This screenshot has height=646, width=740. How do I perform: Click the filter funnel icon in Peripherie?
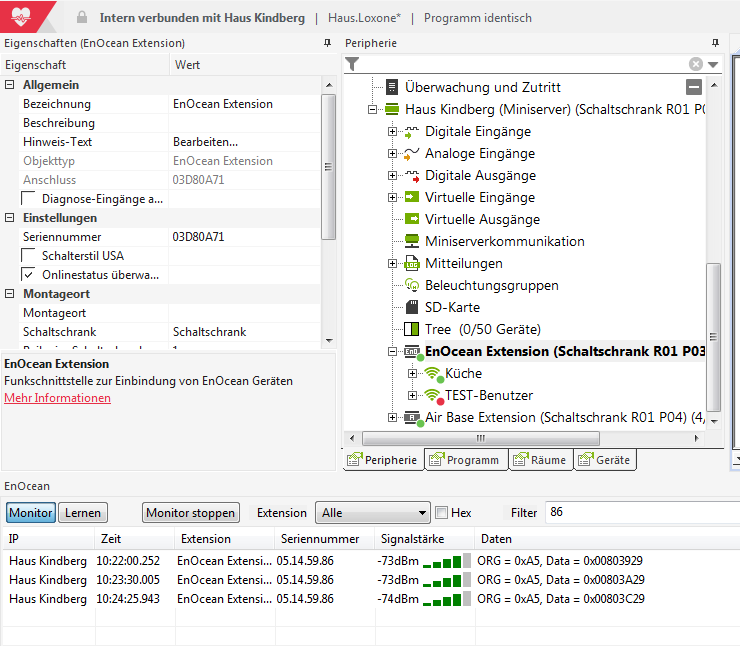click(352, 64)
